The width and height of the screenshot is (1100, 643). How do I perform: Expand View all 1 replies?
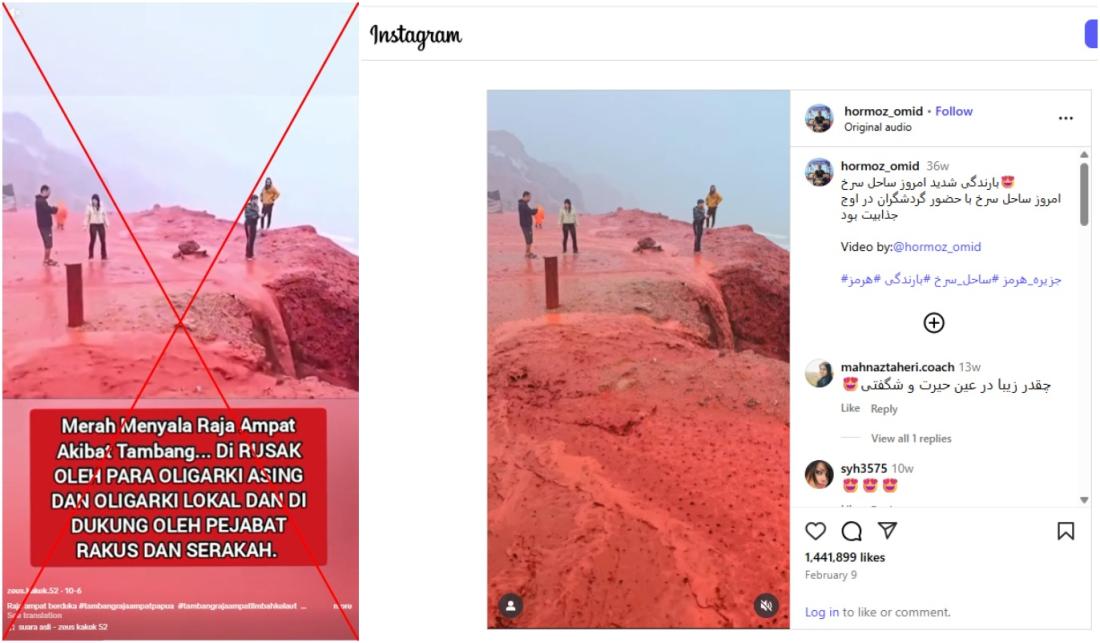(x=911, y=438)
